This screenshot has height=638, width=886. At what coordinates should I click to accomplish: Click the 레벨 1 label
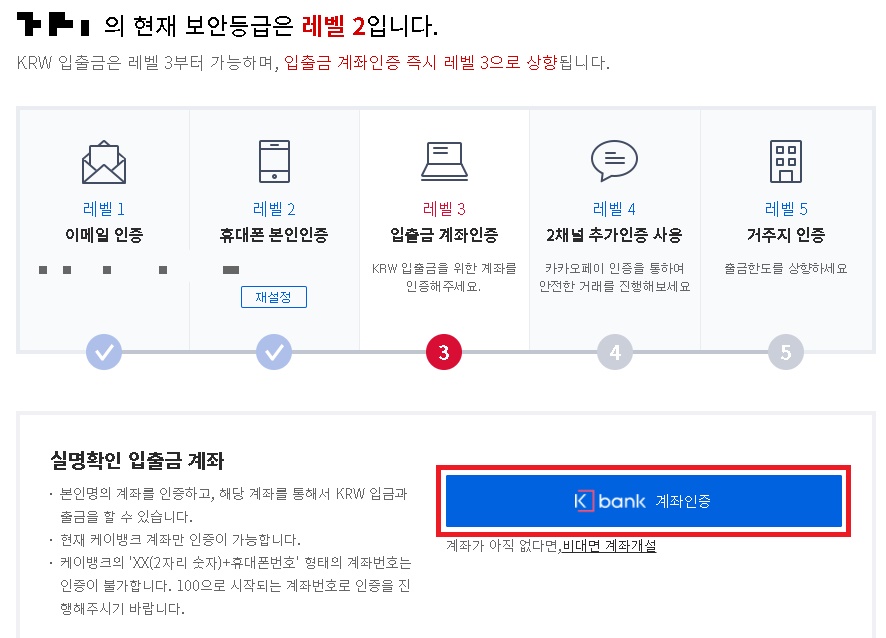tap(104, 209)
